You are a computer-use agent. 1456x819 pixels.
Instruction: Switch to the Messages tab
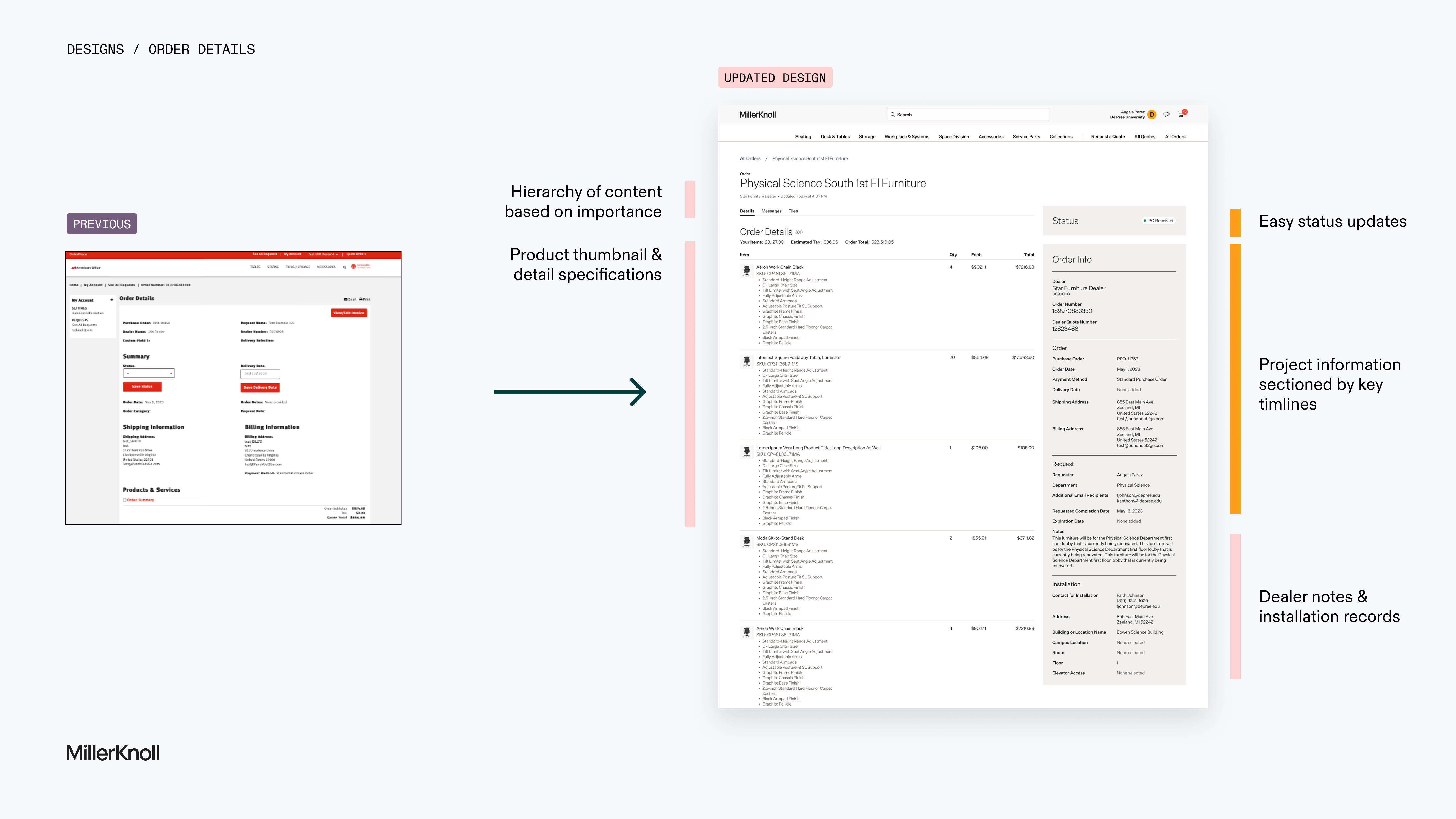[771, 211]
